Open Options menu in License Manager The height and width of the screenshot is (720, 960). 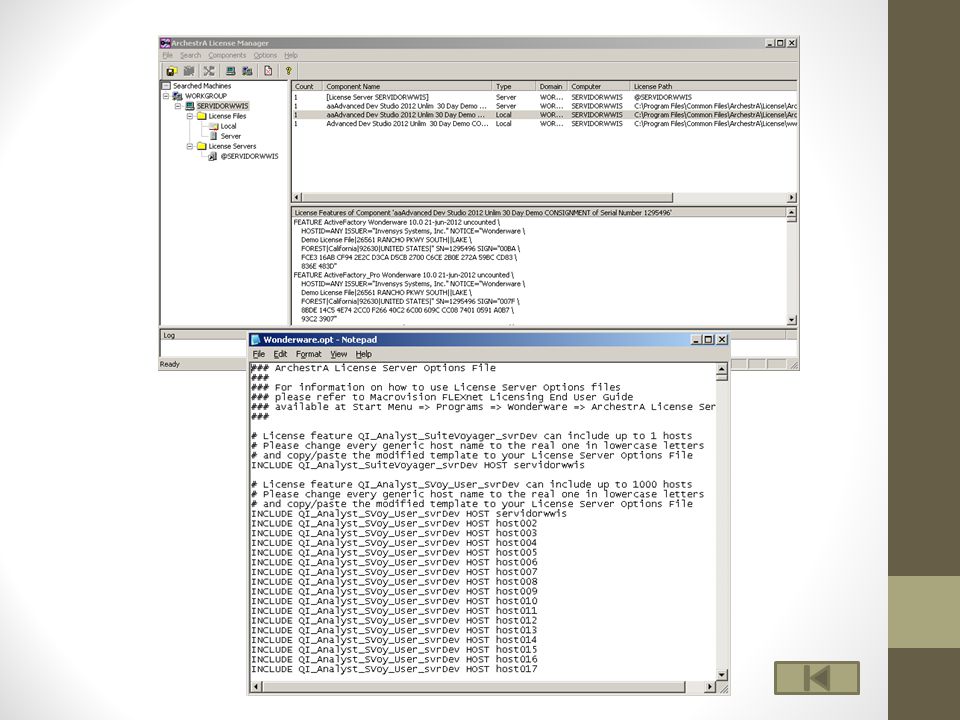[x=265, y=55]
